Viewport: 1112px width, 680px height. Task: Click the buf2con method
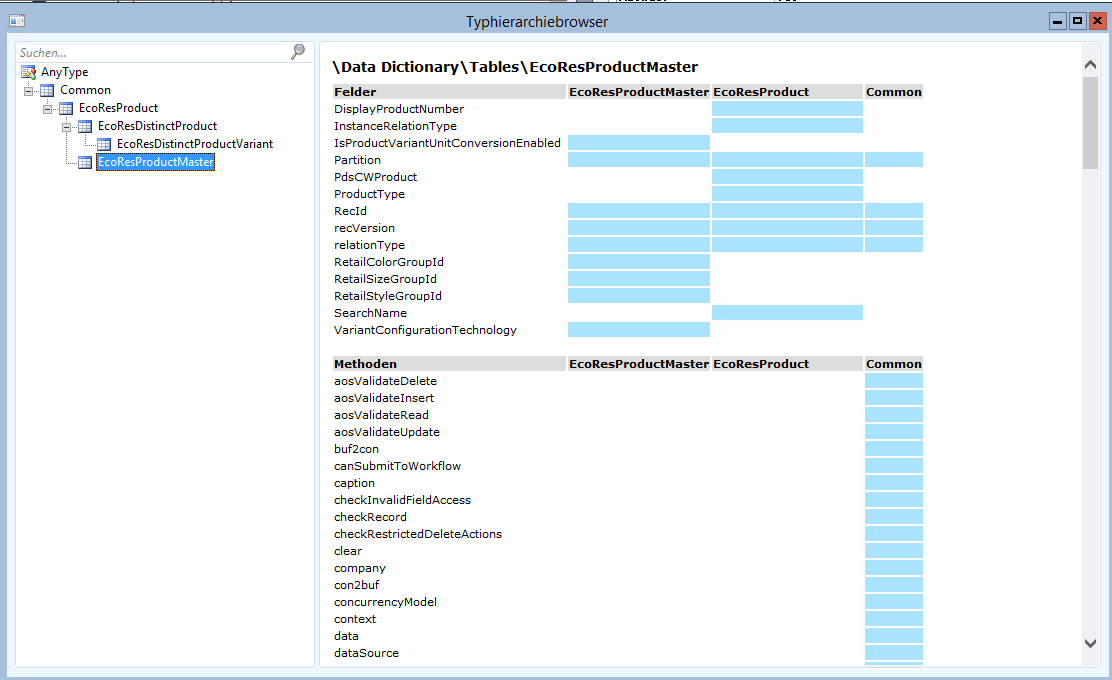tap(356, 450)
